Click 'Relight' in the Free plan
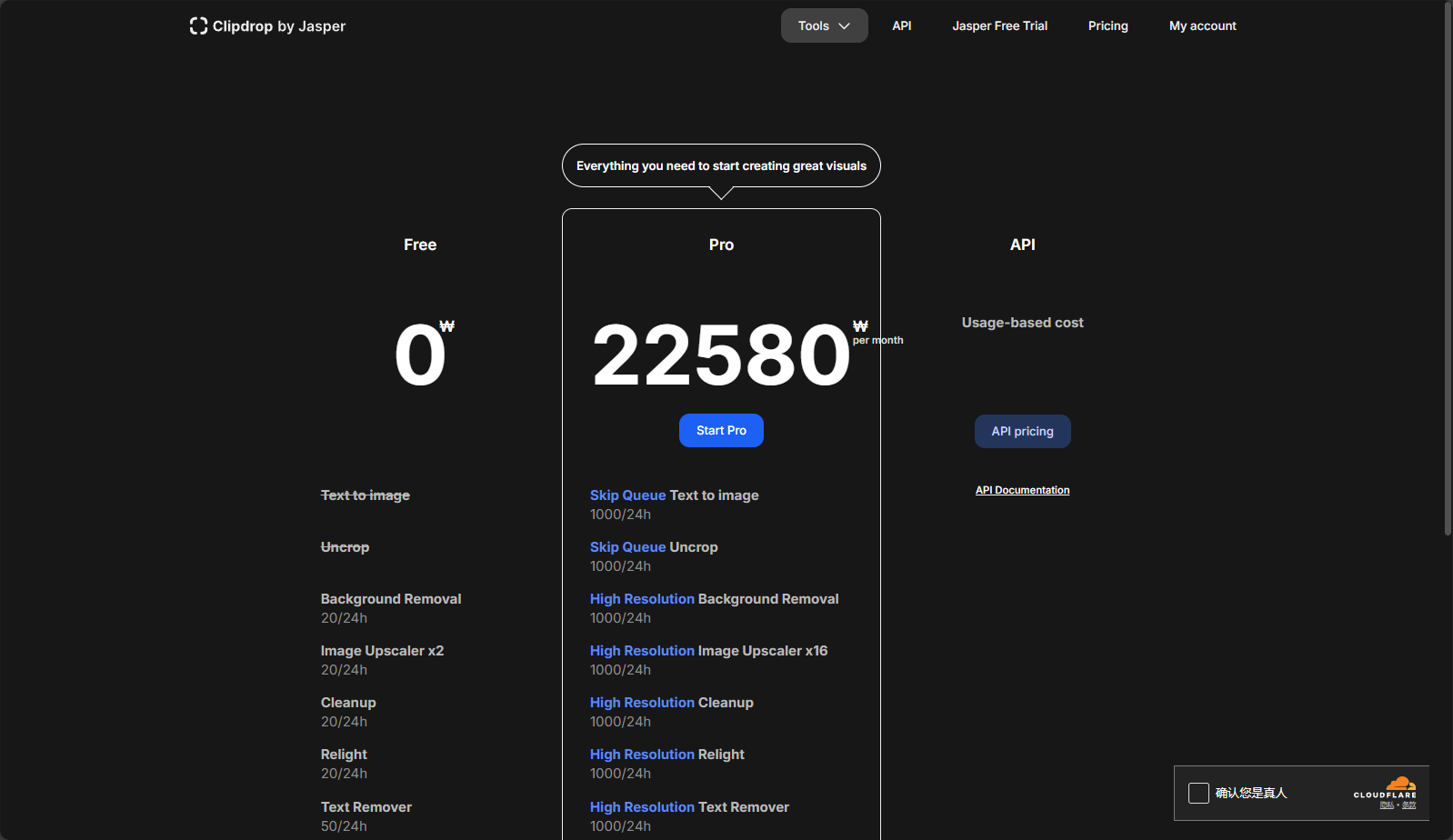1453x840 pixels. pyautogui.click(x=344, y=755)
